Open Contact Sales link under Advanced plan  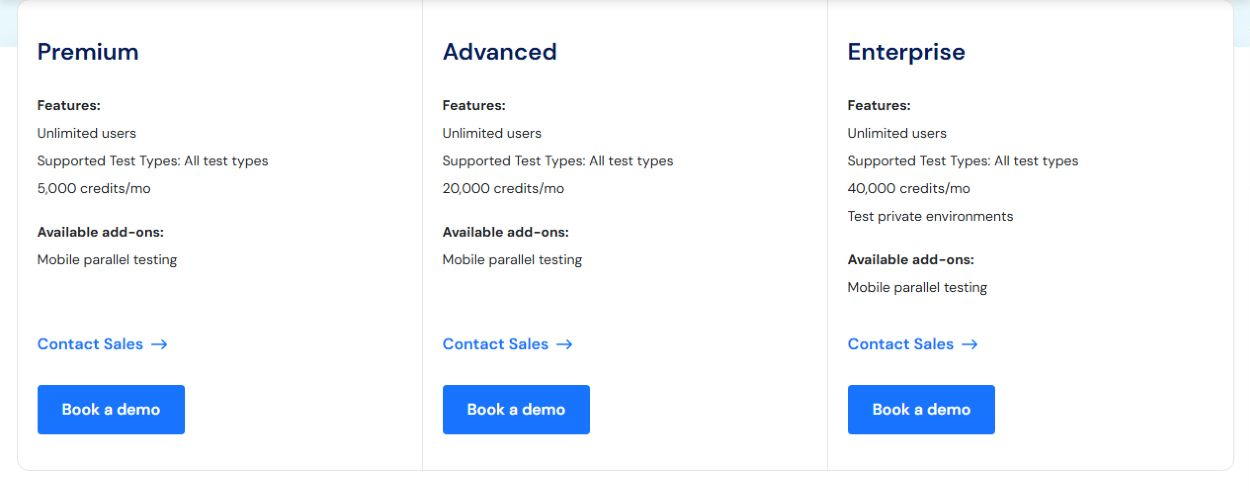coord(507,344)
